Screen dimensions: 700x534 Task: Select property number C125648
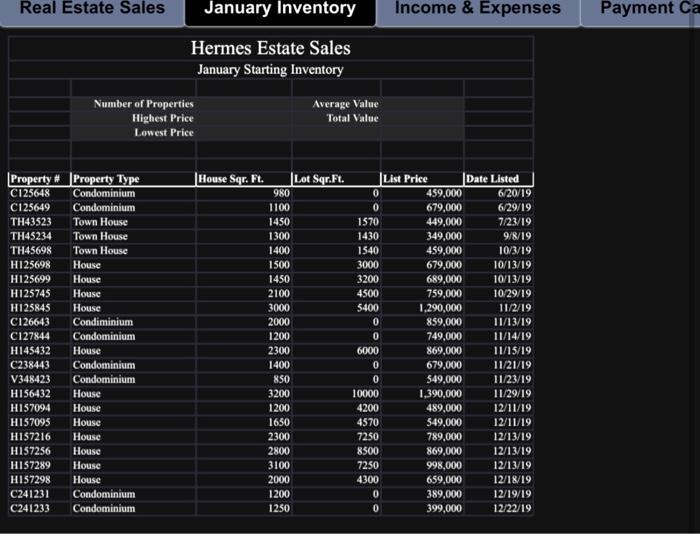(x=39, y=193)
